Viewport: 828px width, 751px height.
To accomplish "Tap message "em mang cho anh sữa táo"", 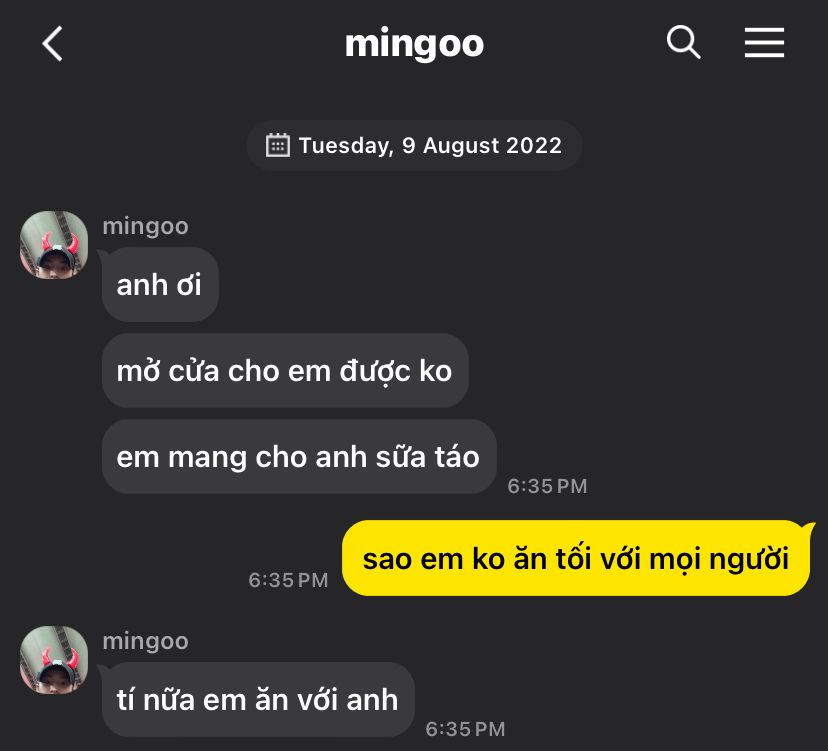I will tap(299, 457).
